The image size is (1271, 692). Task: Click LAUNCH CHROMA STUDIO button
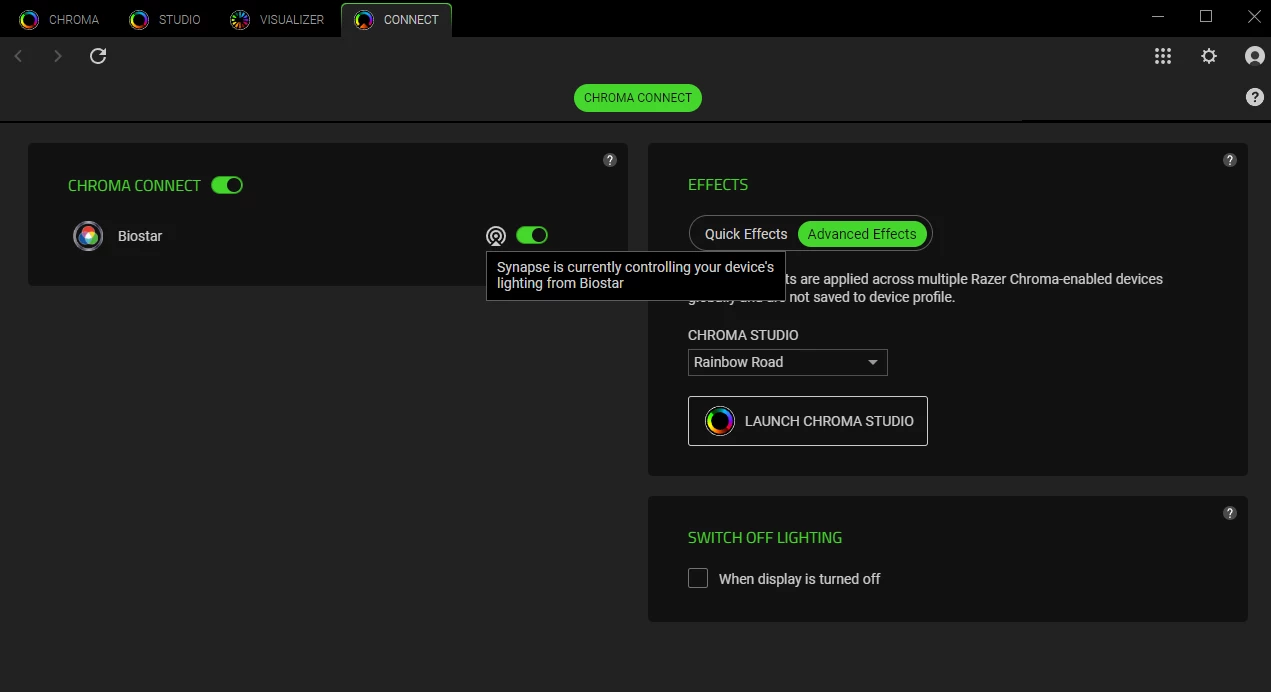click(808, 421)
